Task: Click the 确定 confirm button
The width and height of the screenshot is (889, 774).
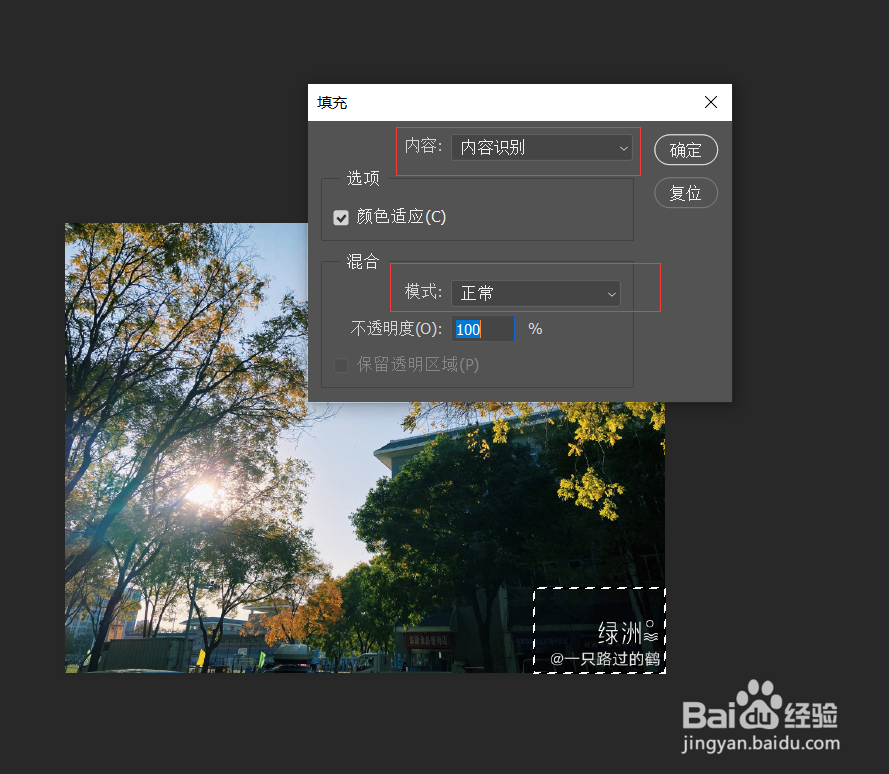Action: pos(685,150)
